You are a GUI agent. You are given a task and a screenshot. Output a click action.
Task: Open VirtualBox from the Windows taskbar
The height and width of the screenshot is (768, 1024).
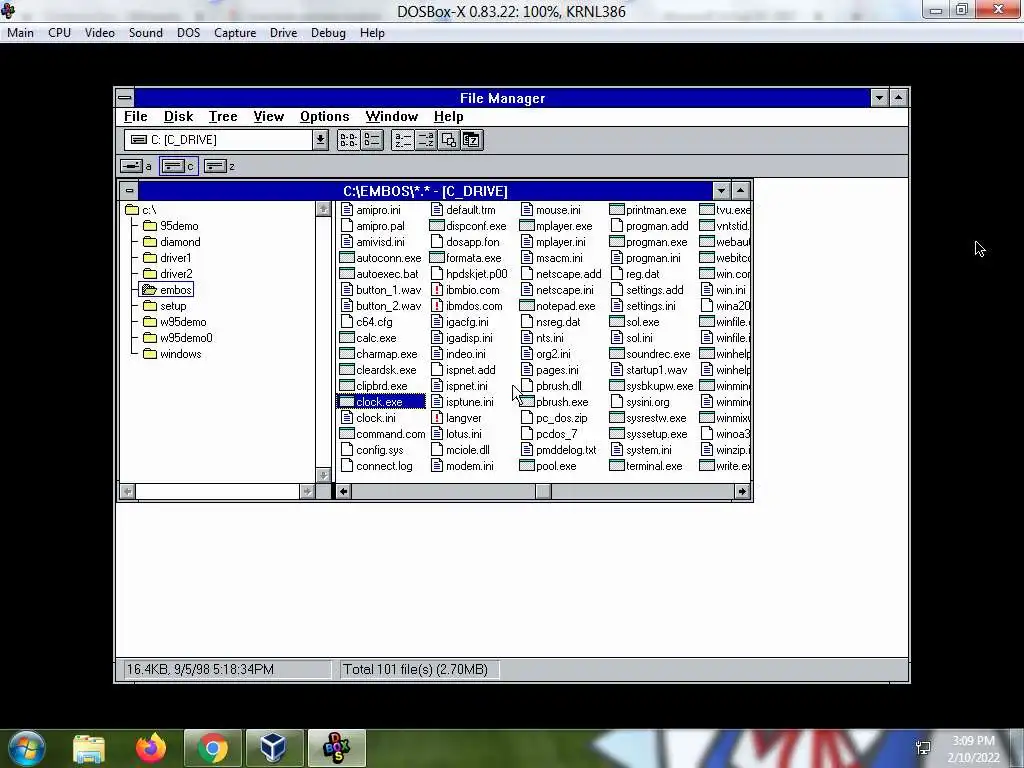pyautogui.click(x=273, y=748)
